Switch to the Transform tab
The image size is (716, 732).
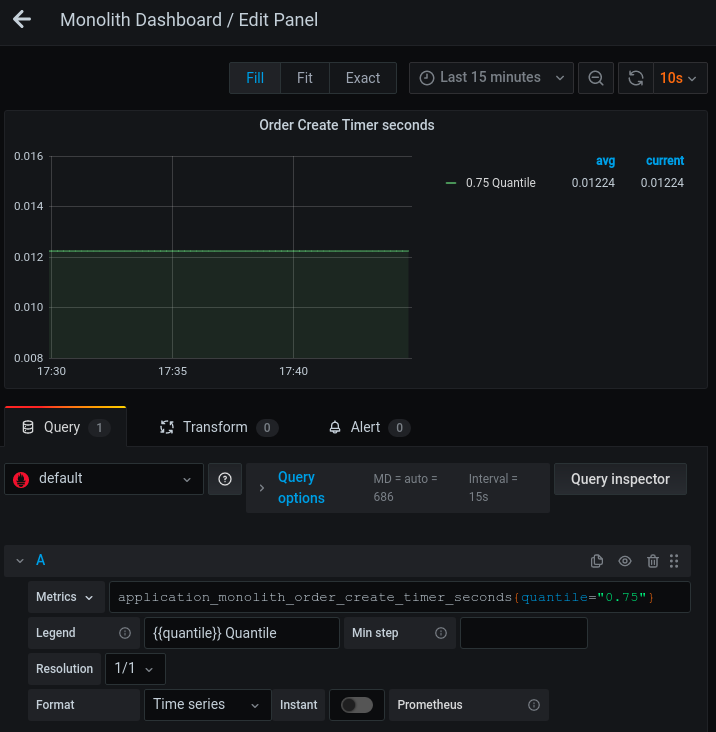[x=218, y=427]
